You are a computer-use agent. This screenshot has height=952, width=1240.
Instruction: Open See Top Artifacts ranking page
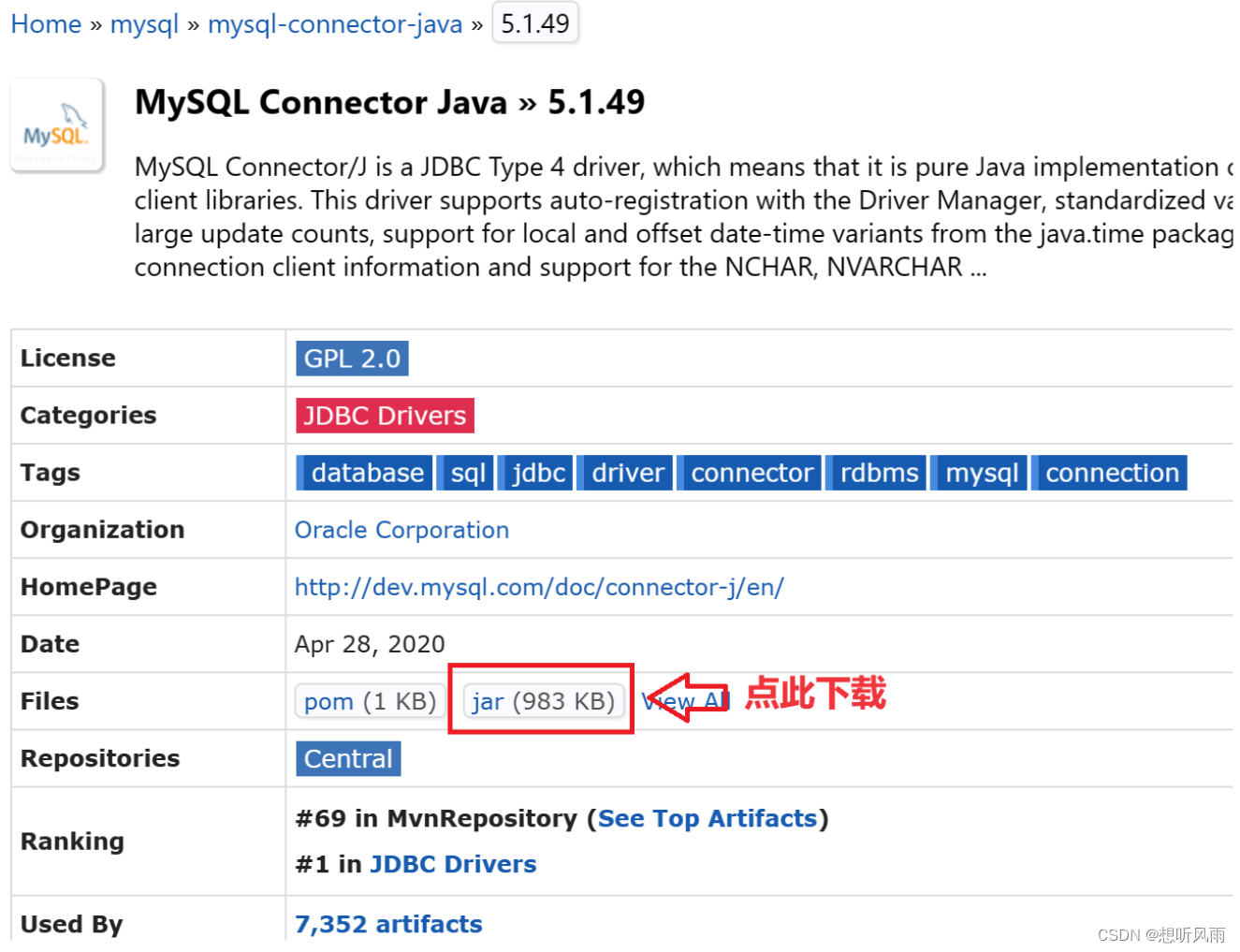[708, 818]
